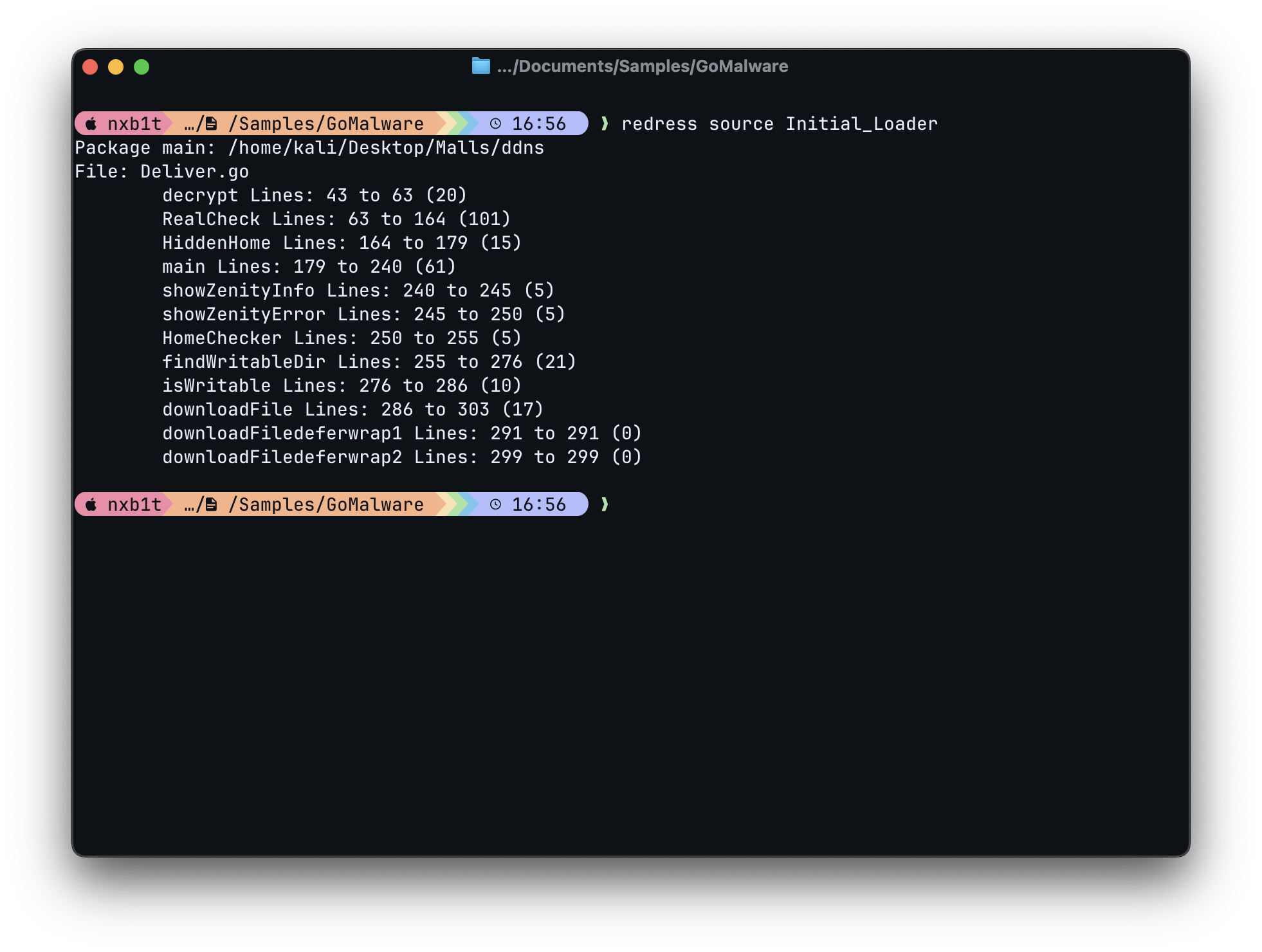
Task: Click the Apple logo in the first prompt
Action: [91, 124]
